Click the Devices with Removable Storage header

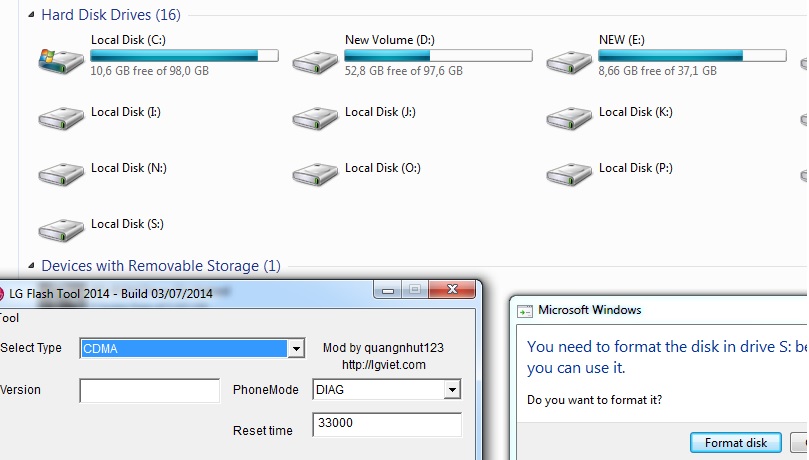click(161, 266)
